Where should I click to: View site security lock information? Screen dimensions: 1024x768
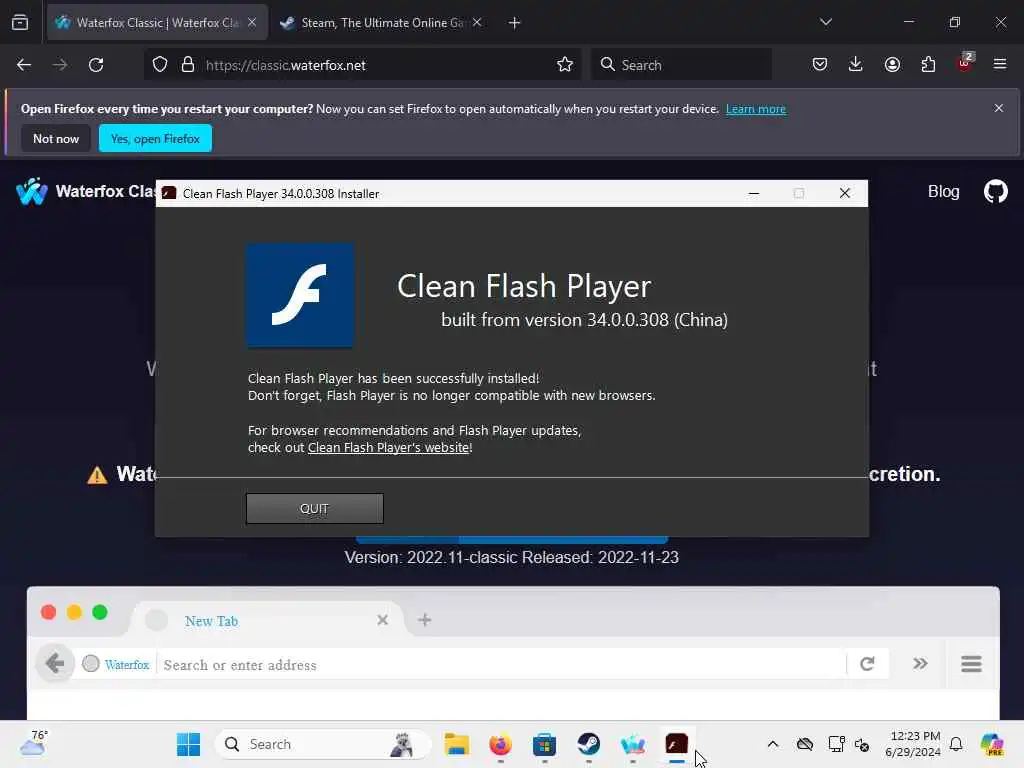pos(188,65)
